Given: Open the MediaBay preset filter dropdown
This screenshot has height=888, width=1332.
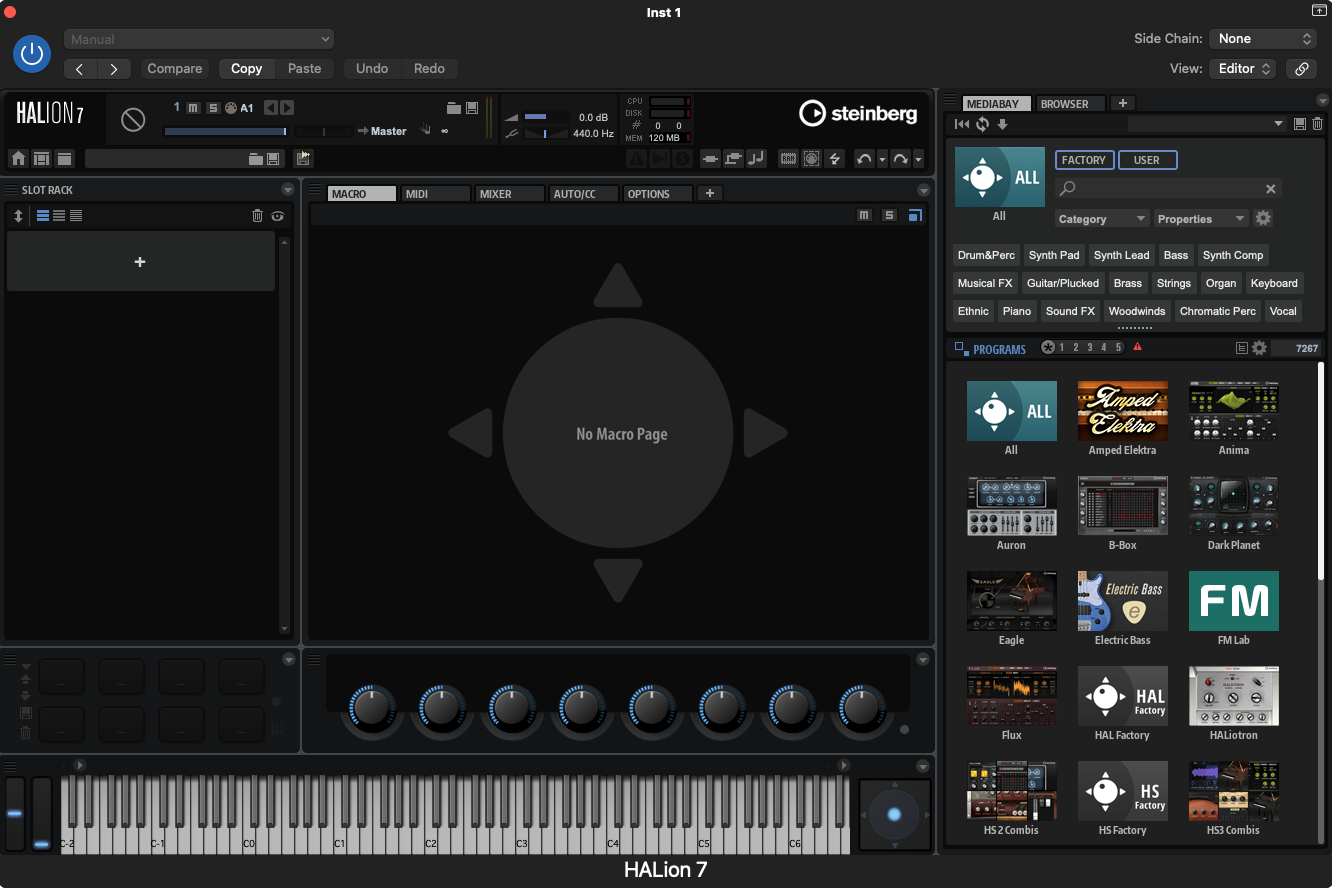Looking at the screenshot, I should [x=1206, y=124].
